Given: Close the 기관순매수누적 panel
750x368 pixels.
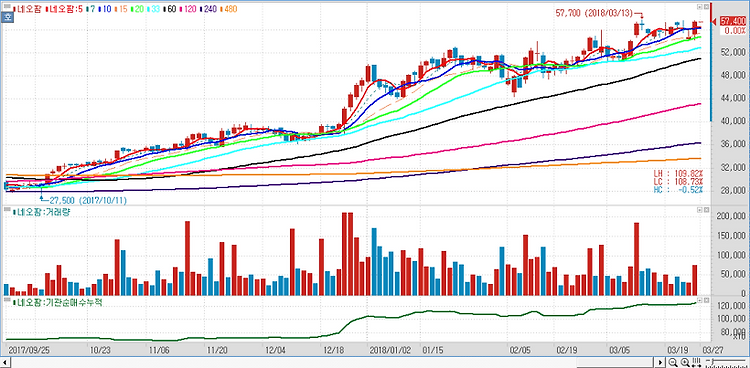Looking at the screenshot, I should pos(706,300).
